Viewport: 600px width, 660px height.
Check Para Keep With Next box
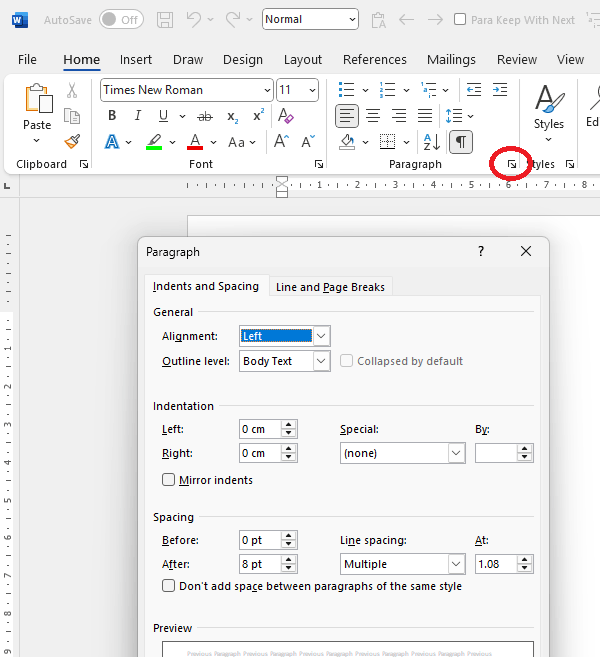[x=460, y=19]
